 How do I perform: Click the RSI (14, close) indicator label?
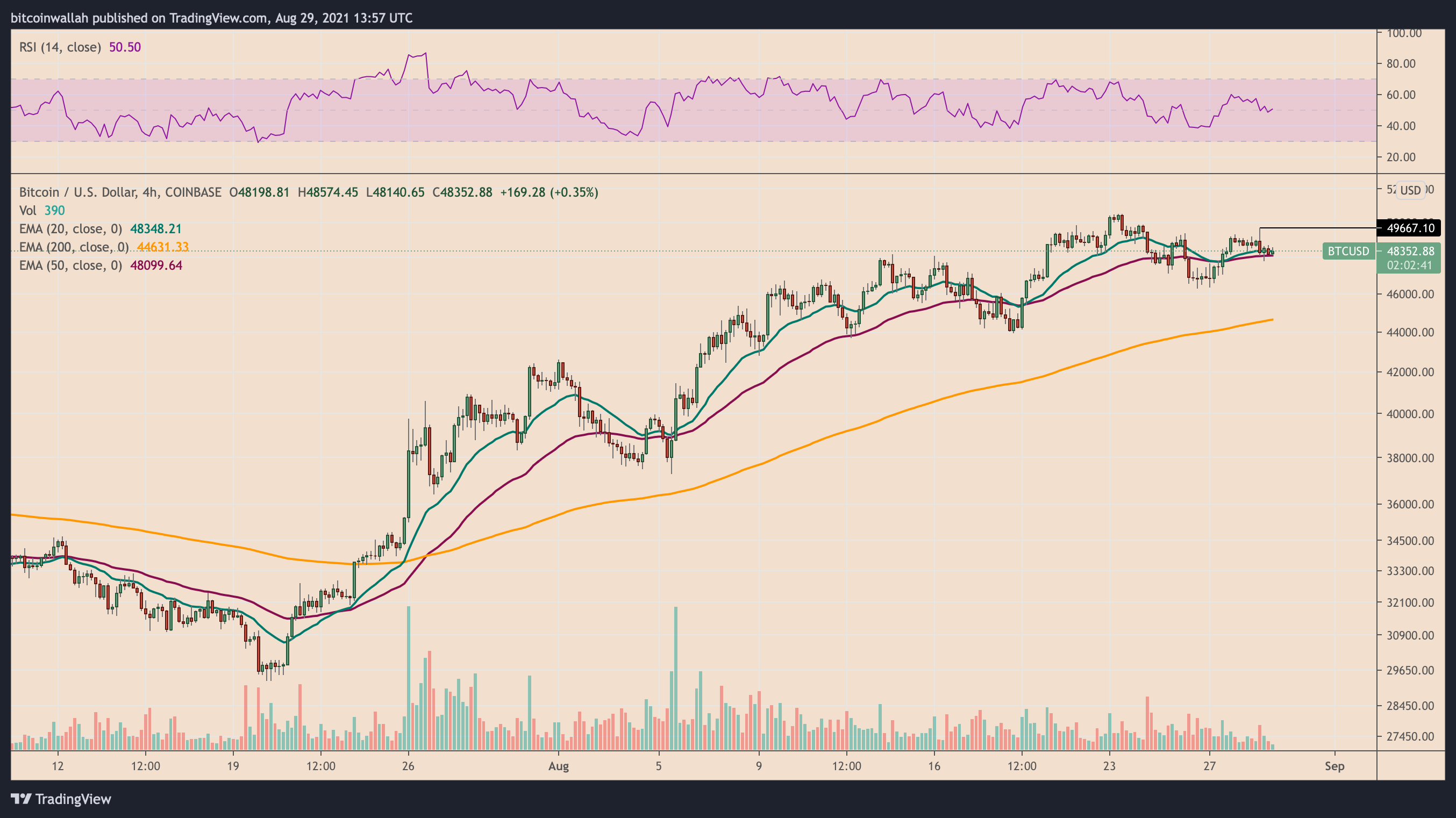click(62, 47)
